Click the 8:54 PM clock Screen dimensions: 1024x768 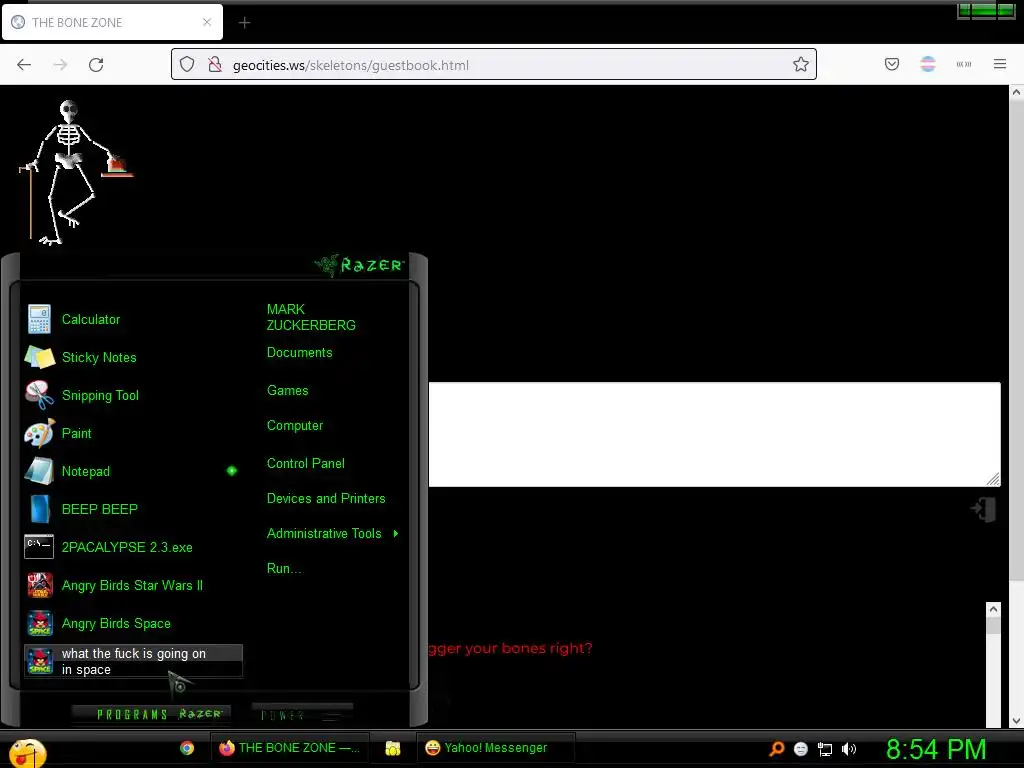pyautogui.click(x=936, y=749)
